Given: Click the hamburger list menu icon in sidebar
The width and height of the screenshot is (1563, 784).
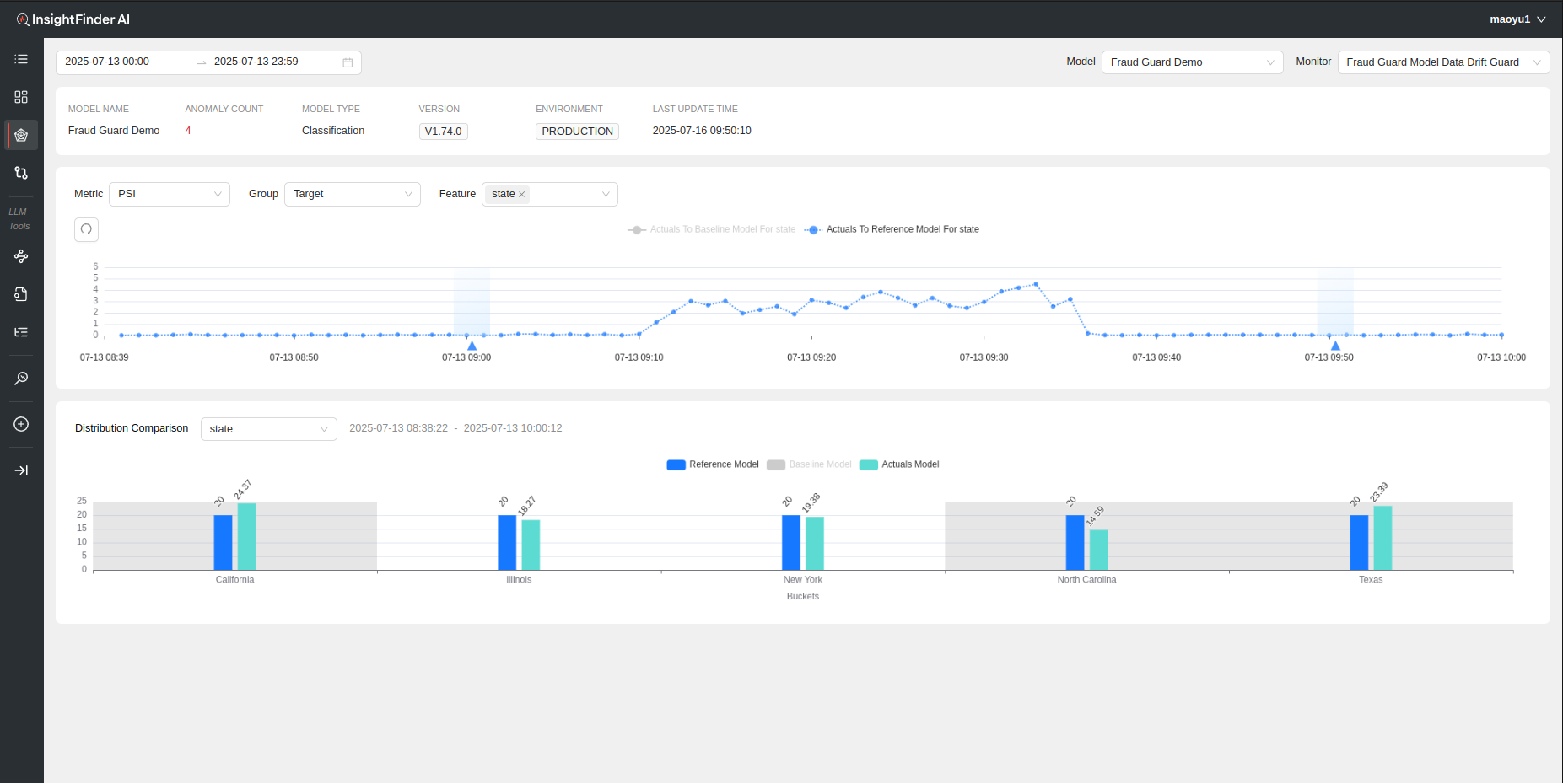Looking at the screenshot, I should point(21,59).
